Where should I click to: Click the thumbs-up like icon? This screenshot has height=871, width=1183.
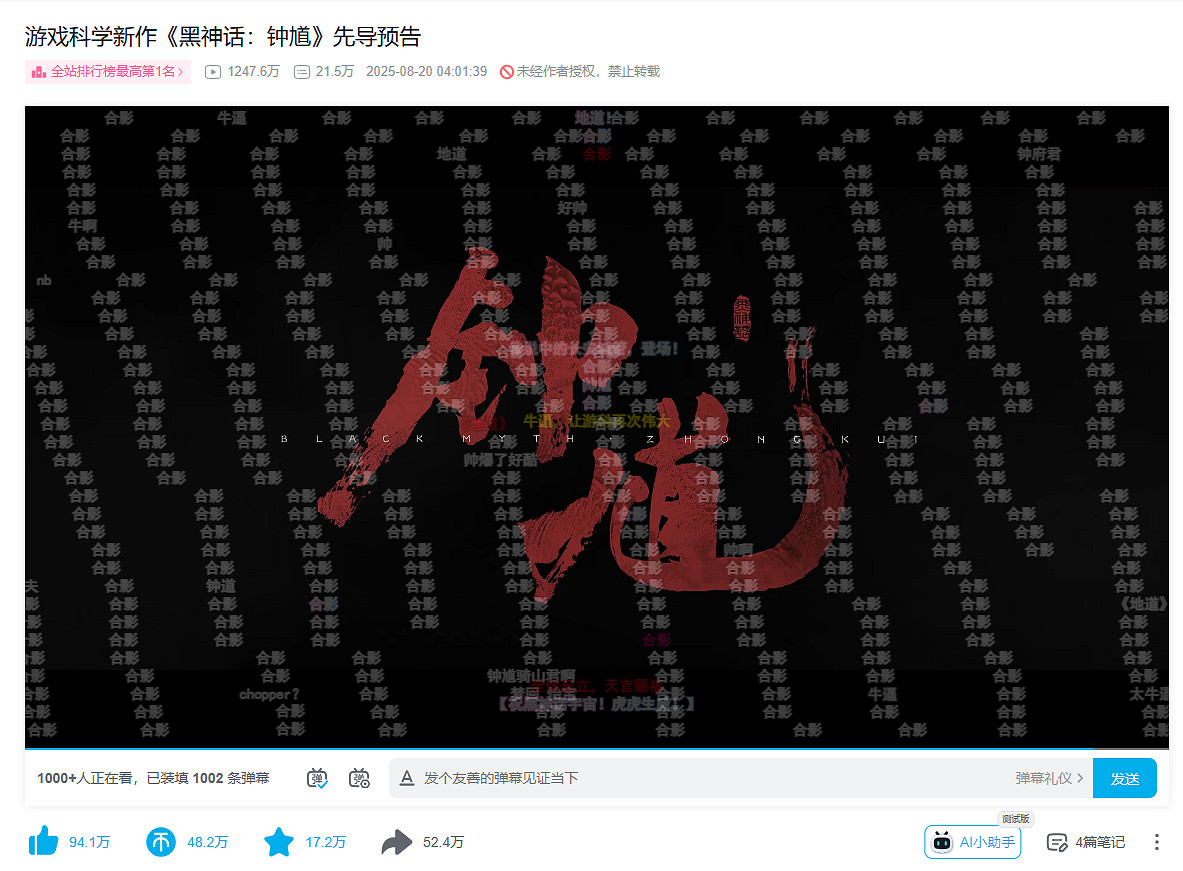pos(44,842)
